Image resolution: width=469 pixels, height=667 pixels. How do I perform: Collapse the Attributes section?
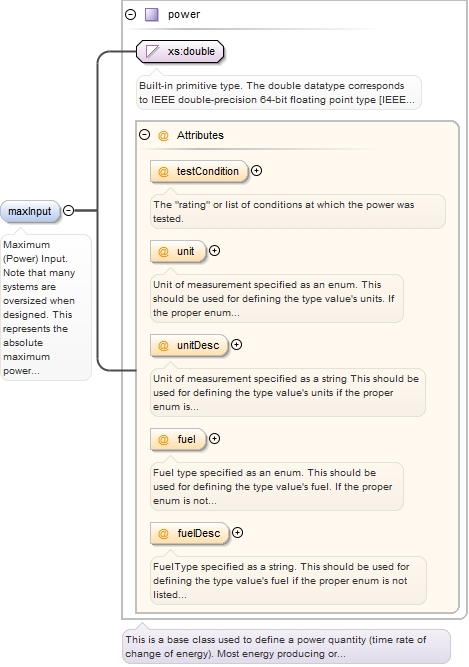145,135
